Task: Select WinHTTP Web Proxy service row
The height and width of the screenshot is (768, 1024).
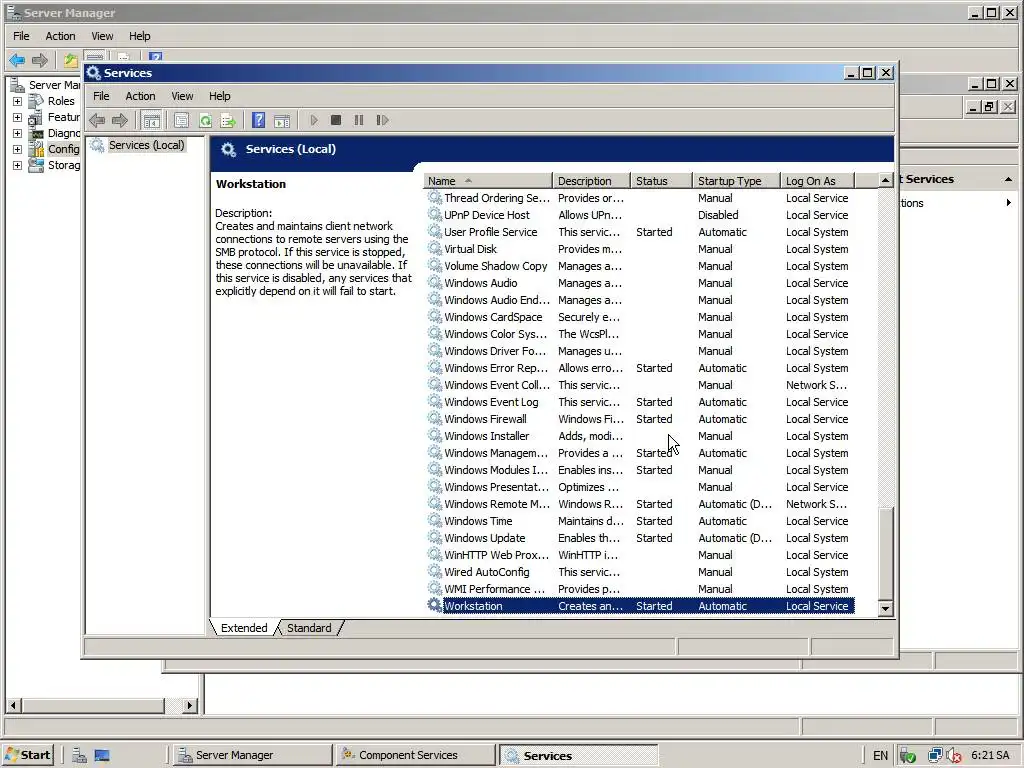Action: (x=640, y=554)
